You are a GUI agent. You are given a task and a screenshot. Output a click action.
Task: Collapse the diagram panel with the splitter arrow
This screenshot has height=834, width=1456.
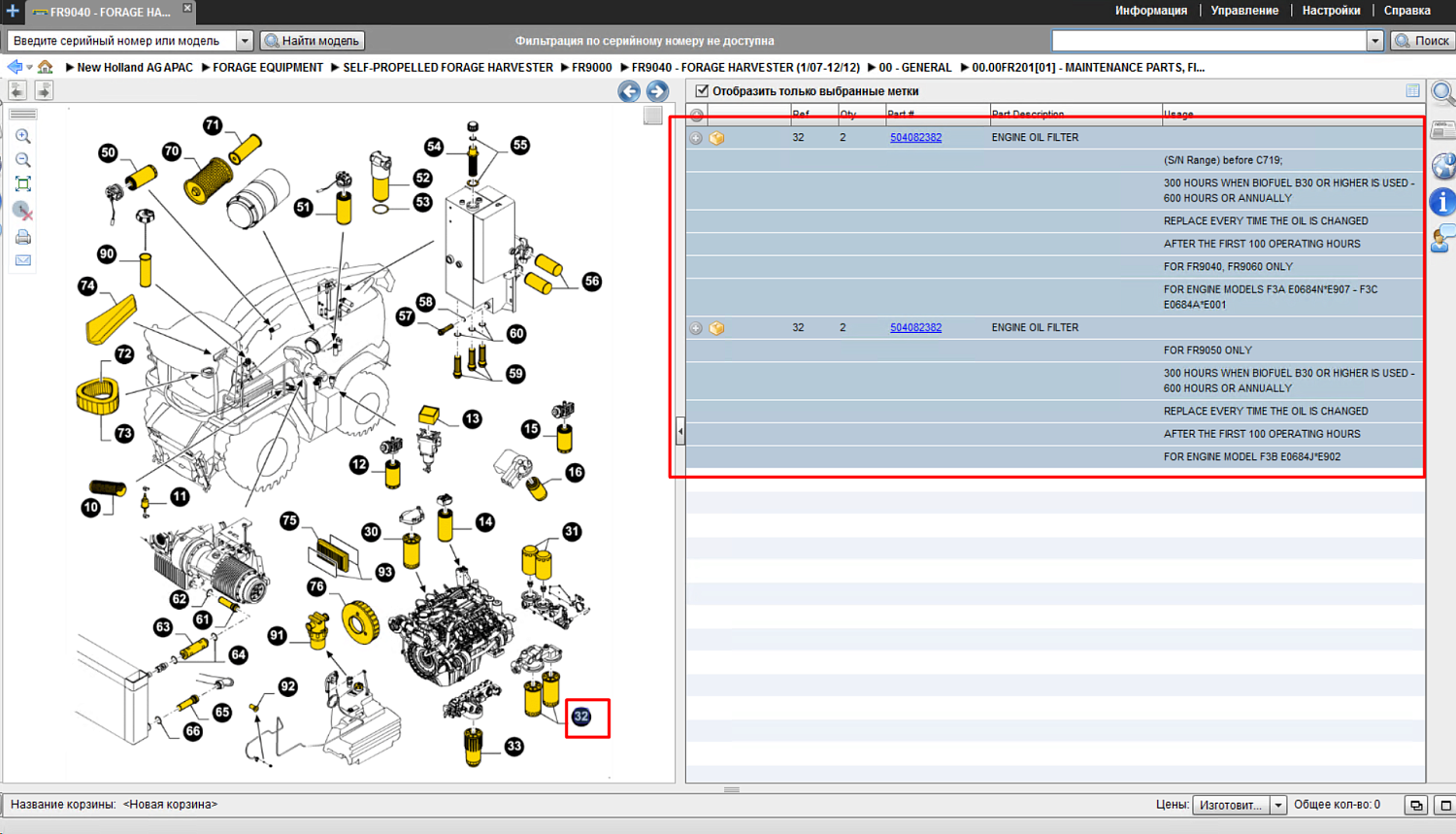click(x=680, y=431)
